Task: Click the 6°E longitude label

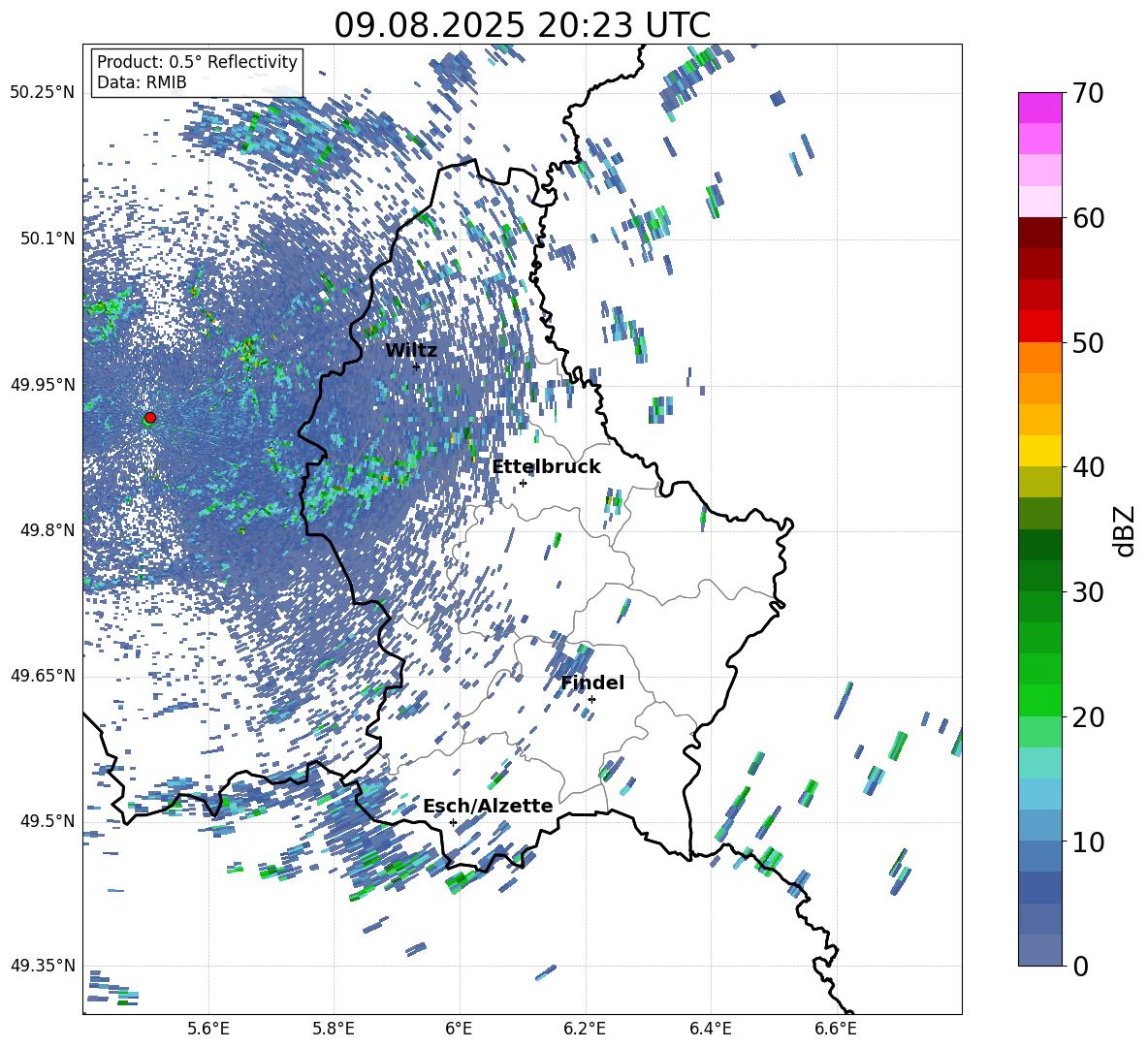Action: [x=459, y=1029]
